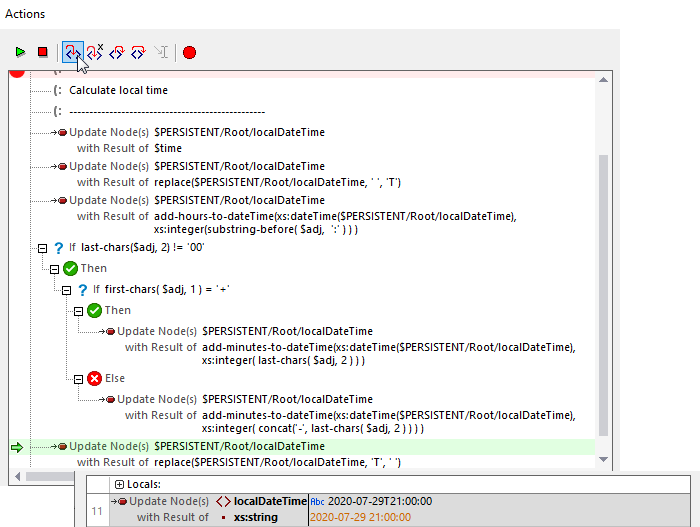Click the green Play/Start debugging button
The height and width of the screenshot is (527, 700).
[20, 52]
